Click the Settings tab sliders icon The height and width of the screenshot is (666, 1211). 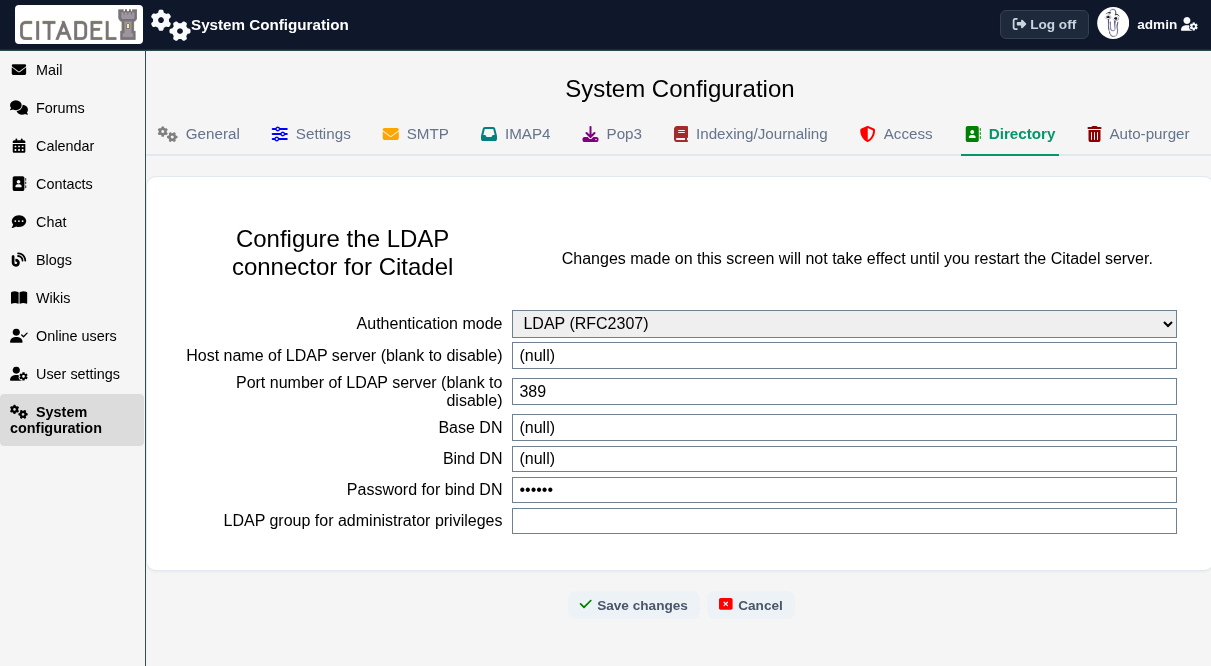coord(280,134)
